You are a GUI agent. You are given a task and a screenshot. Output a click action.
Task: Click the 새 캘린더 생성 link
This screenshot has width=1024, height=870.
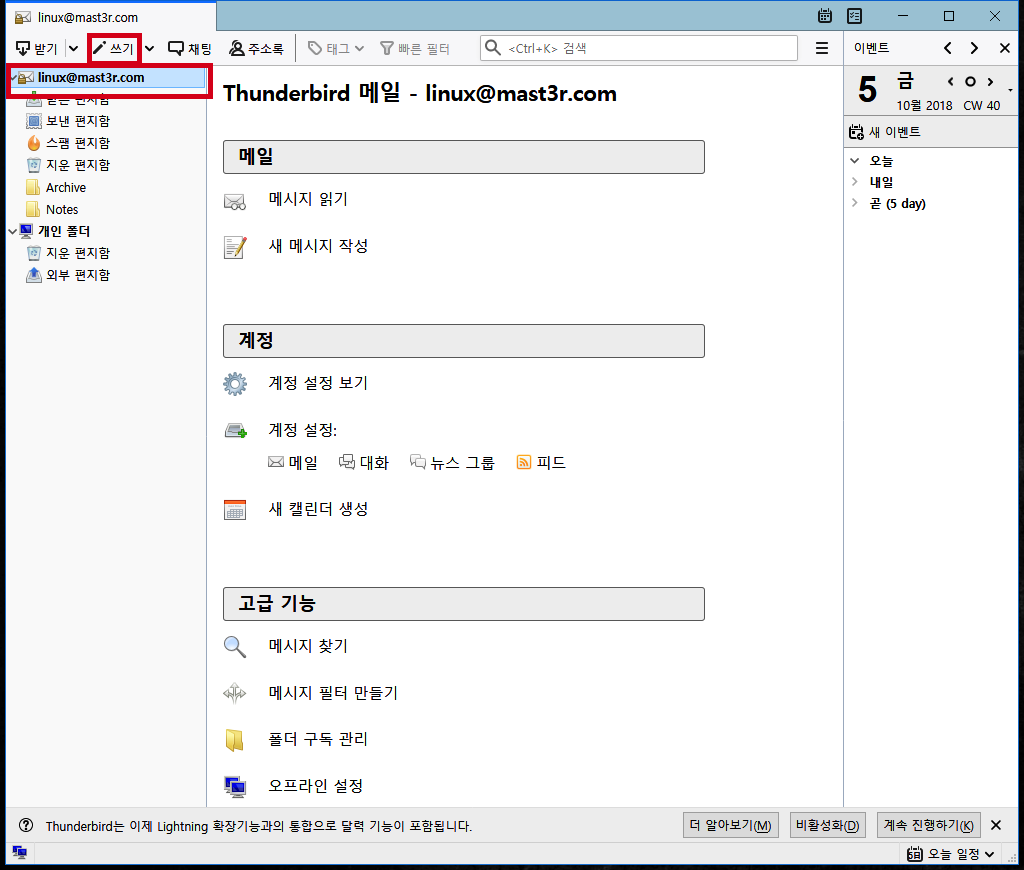pyautogui.click(x=318, y=509)
